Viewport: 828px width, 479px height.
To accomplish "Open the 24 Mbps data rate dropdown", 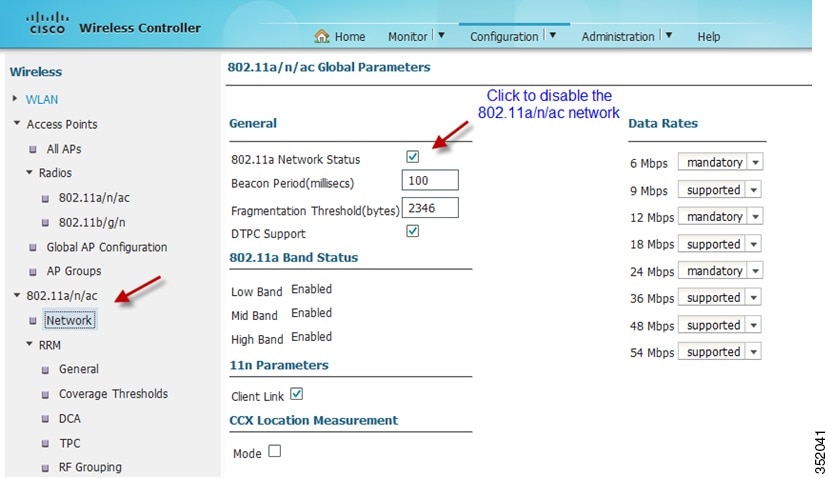I will click(720, 271).
